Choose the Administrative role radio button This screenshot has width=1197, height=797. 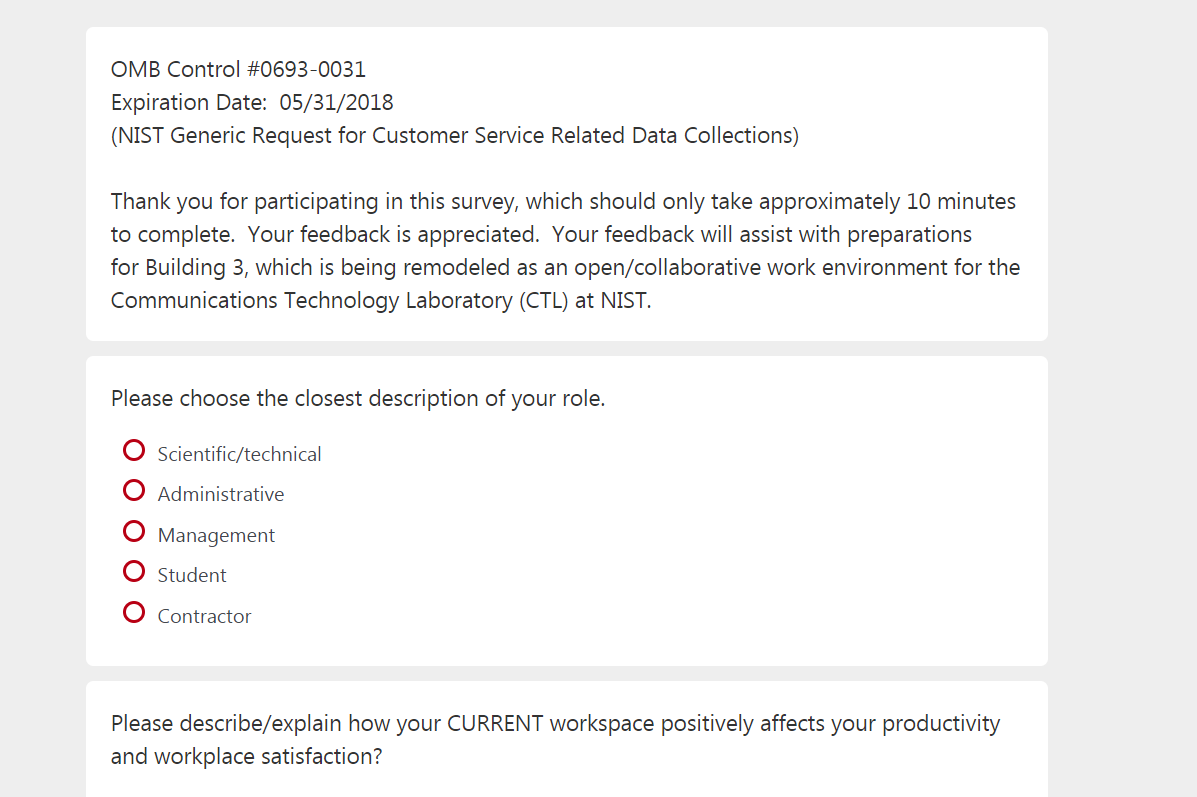tap(134, 491)
